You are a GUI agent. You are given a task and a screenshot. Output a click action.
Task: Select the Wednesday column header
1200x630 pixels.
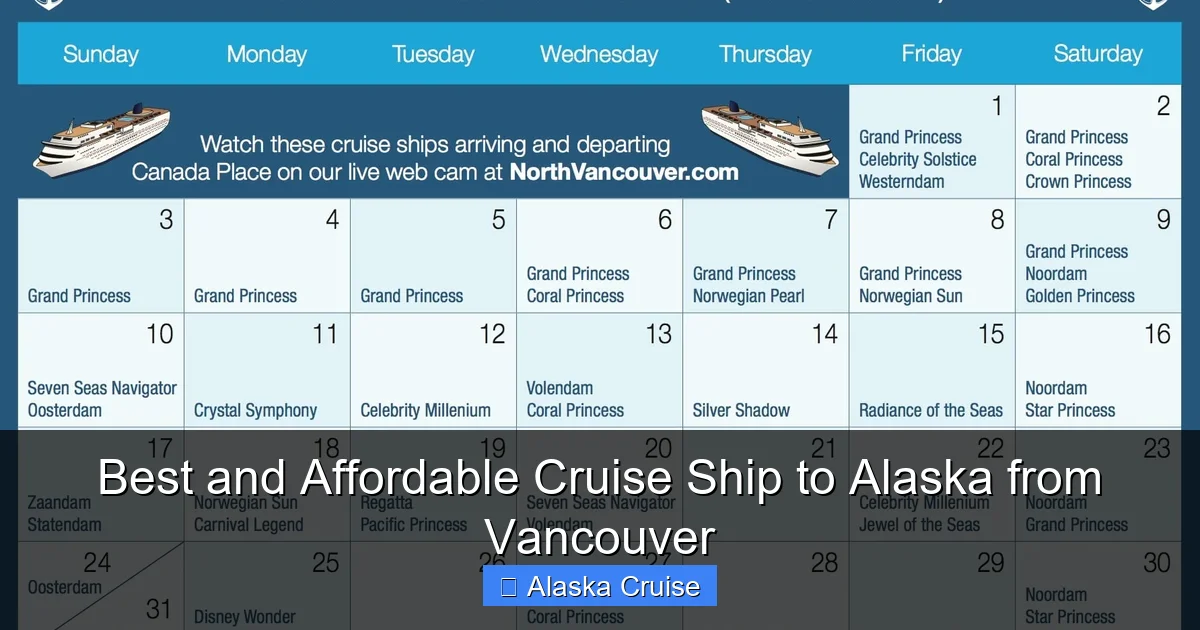(598, 54)
